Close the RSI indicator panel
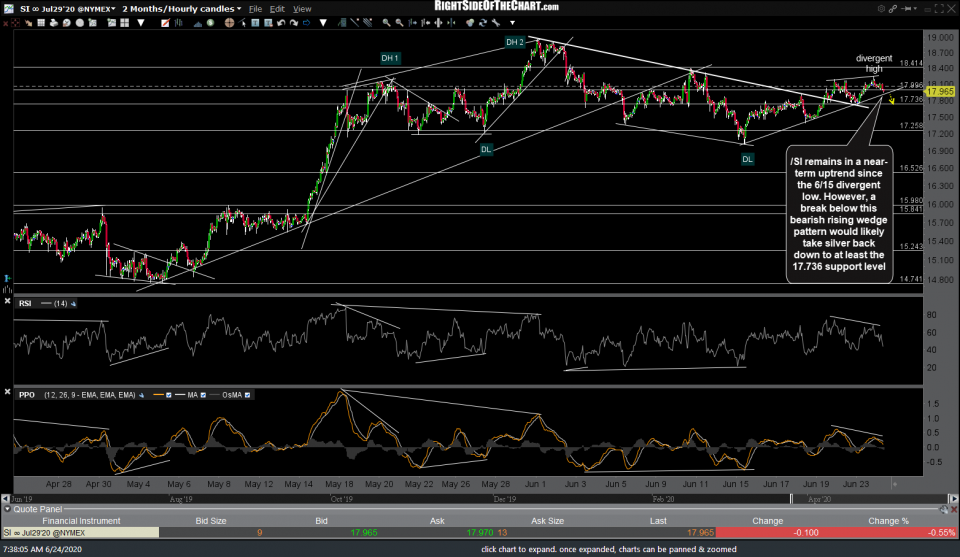This screenshot has height=557, width=960. [x=8, y=302]
